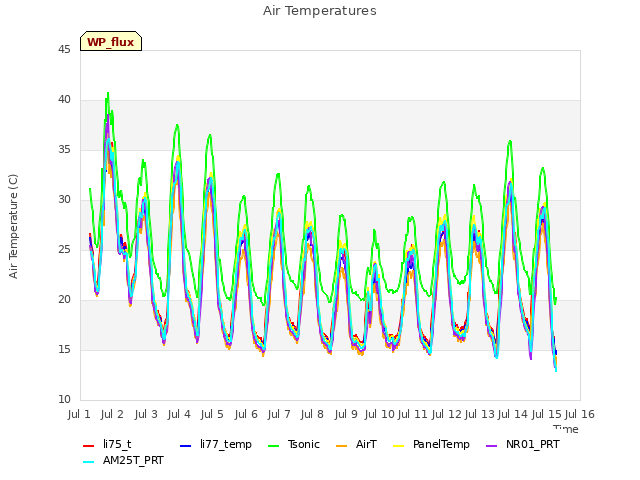Click the 15 y-axis tick label

(x=64, y=349)
